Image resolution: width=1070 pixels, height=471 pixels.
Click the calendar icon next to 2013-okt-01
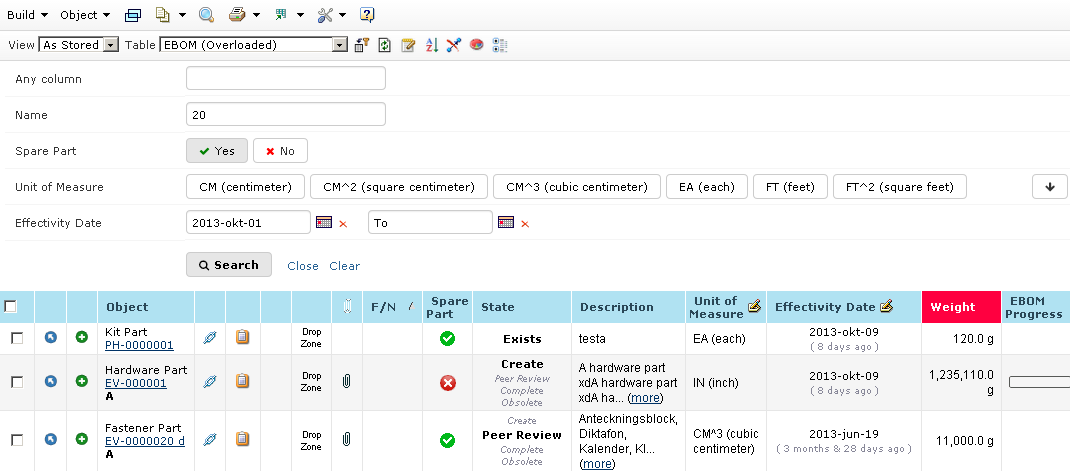(323, 222)
